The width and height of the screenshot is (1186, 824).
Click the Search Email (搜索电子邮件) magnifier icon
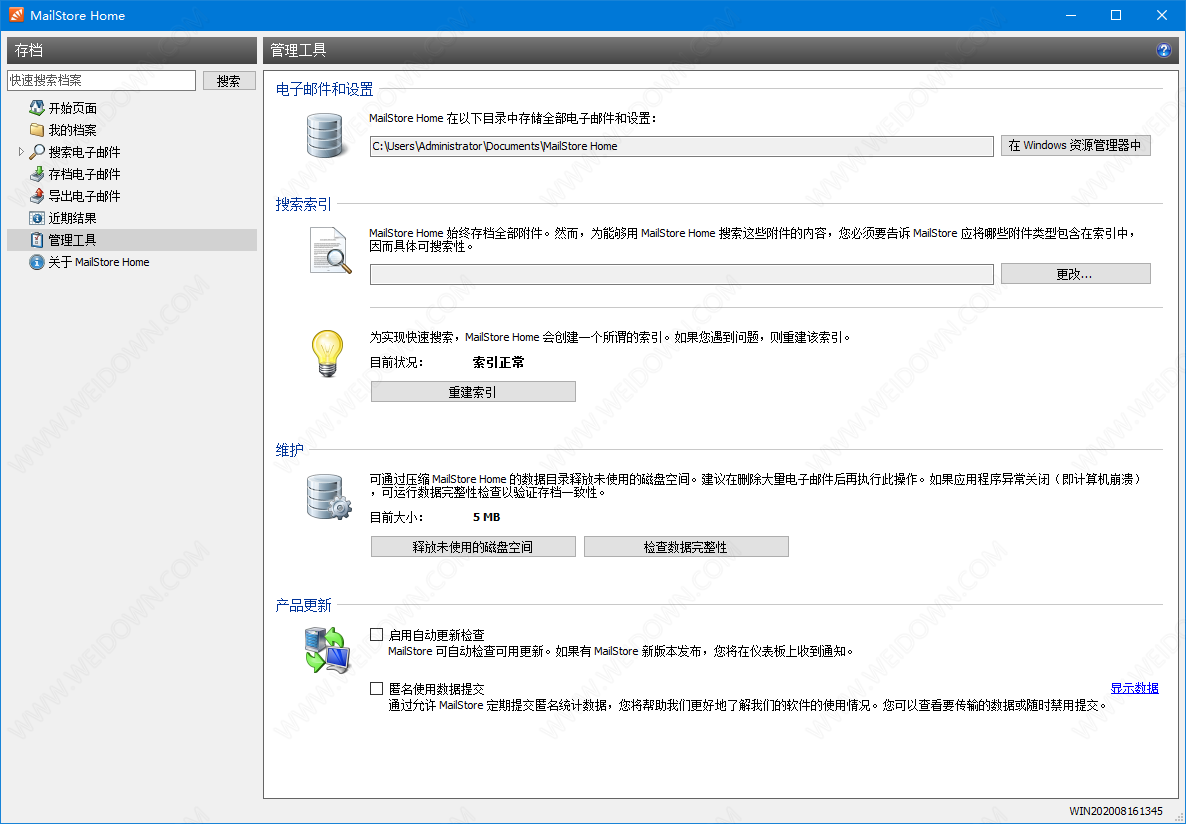(x=36, y=152)
